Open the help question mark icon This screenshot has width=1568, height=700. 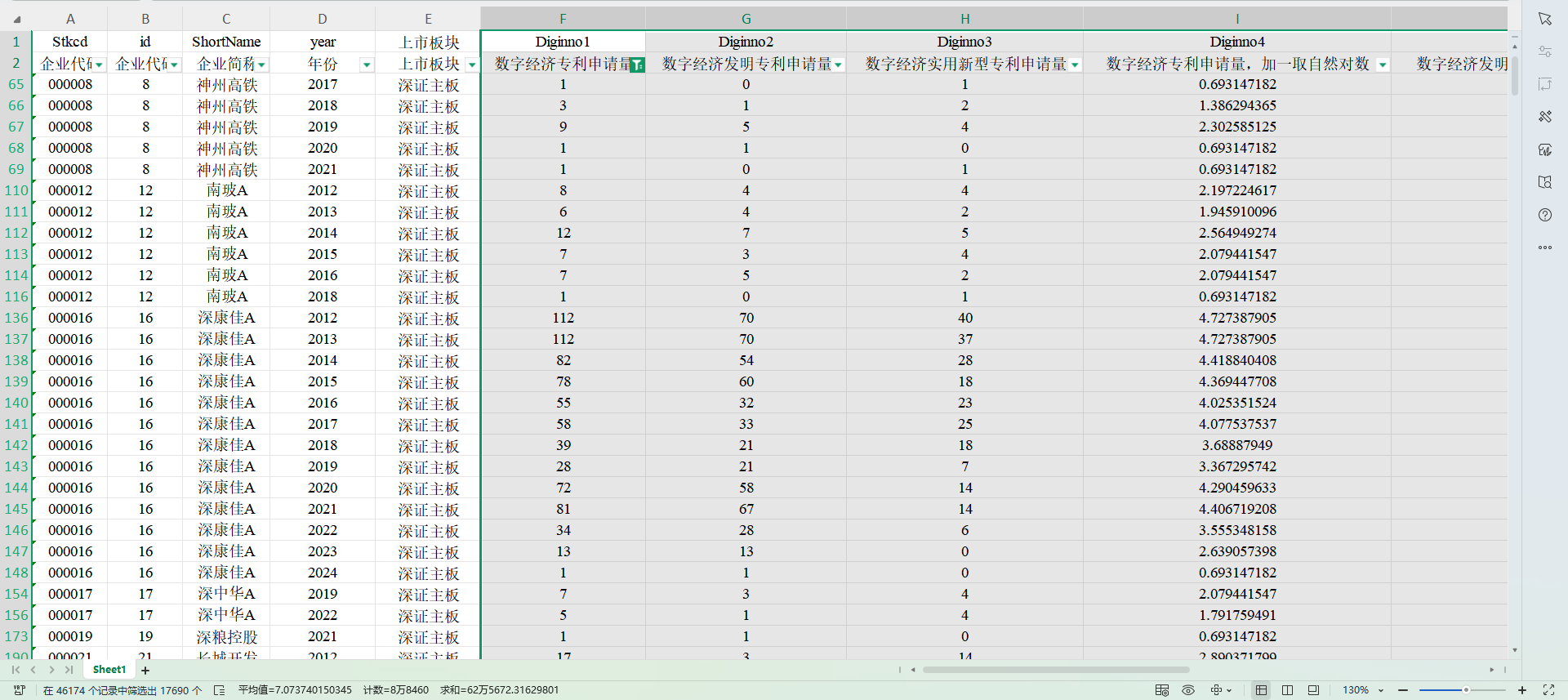pos(1544,215)
